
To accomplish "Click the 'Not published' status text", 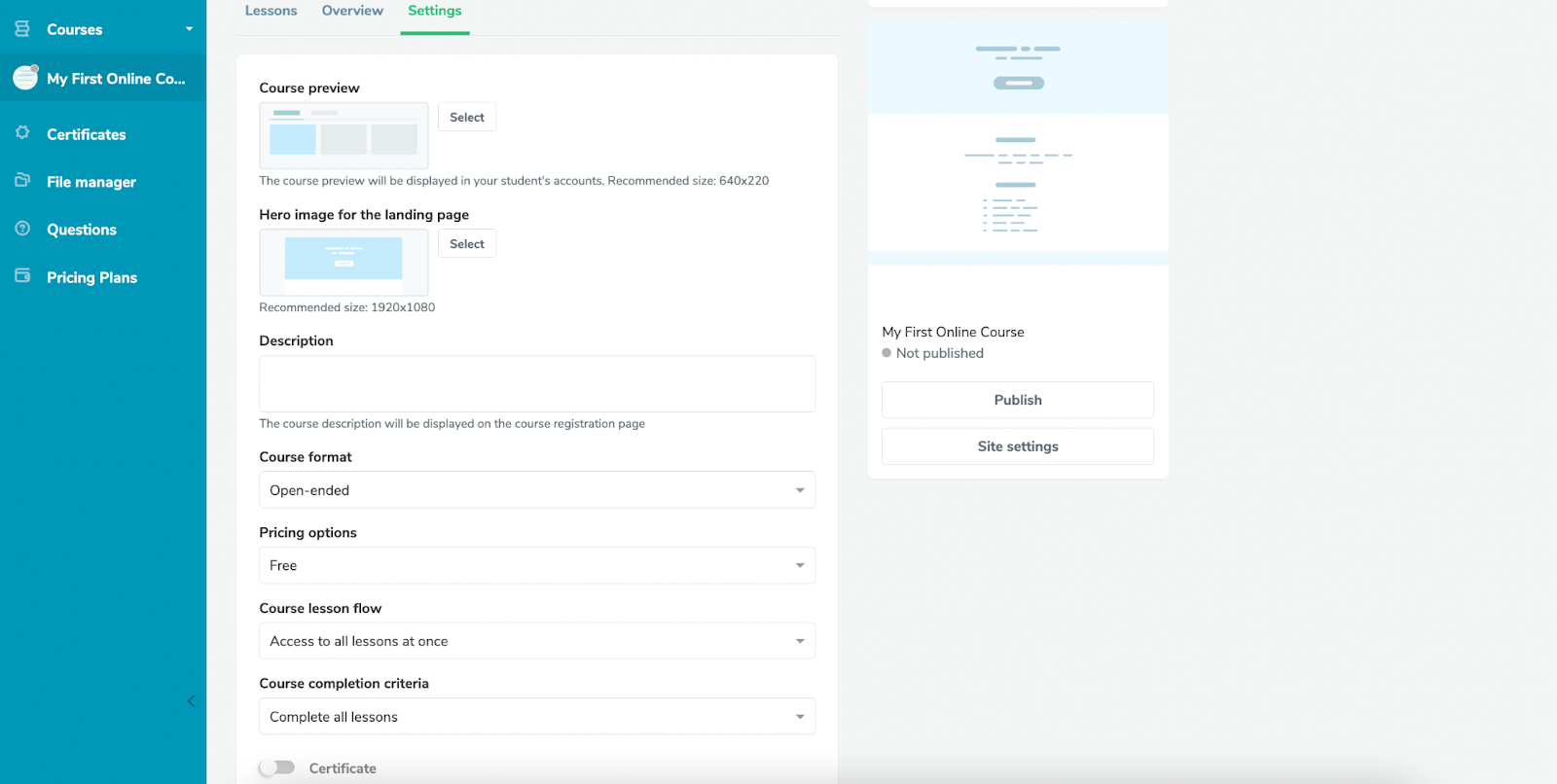I will click(940, 353).
